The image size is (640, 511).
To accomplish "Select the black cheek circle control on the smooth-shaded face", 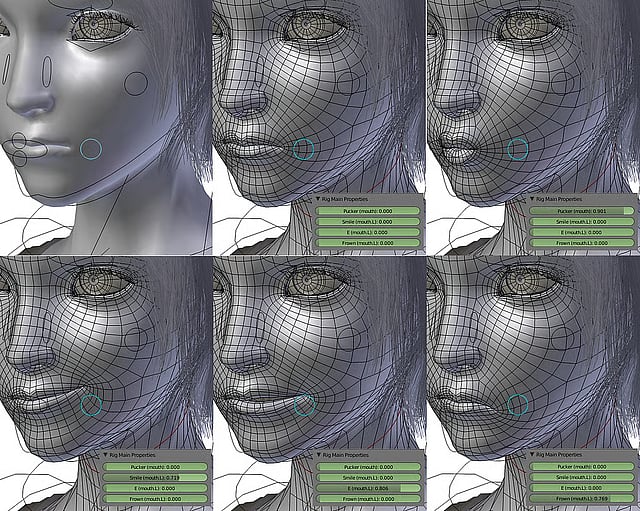I will pyautogui.click(x=136, y=83).
